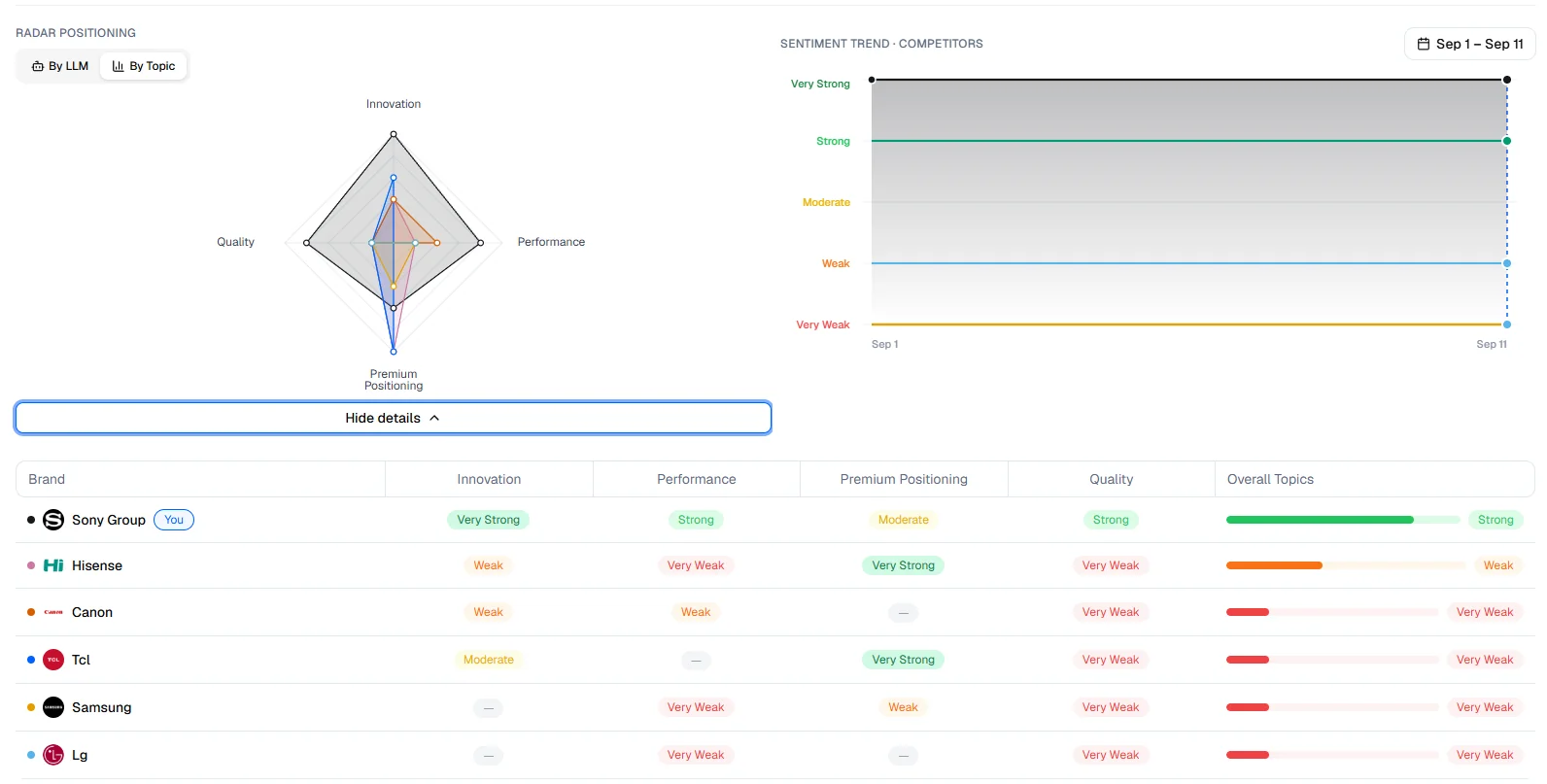Sort by the Performance column header
Screen dimensions: 1547x784
point(697,479)
